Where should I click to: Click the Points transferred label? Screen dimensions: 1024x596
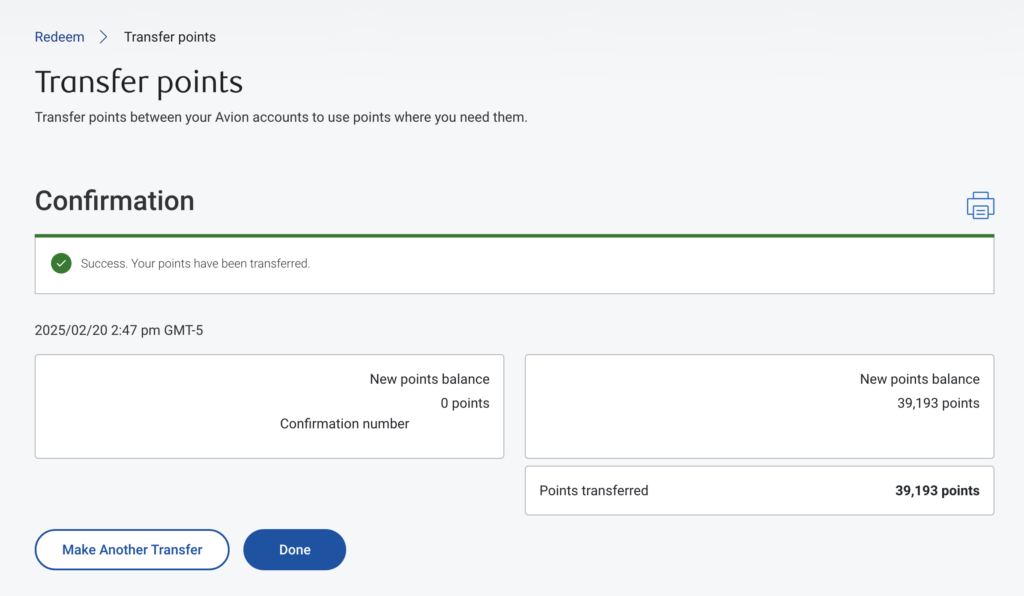pyautogui.click(x=594, y=491)
